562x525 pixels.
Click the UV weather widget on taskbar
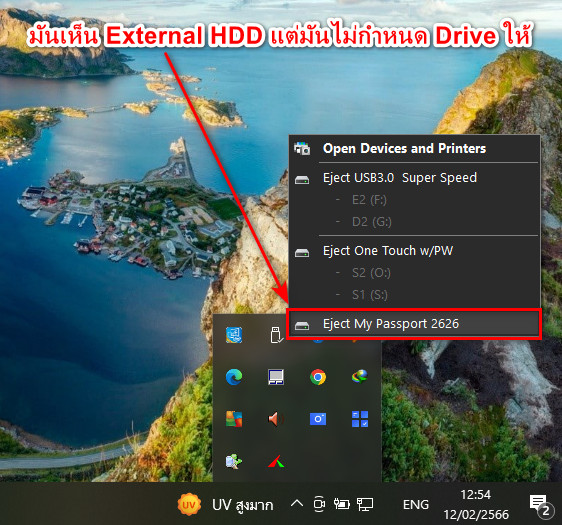226,505
